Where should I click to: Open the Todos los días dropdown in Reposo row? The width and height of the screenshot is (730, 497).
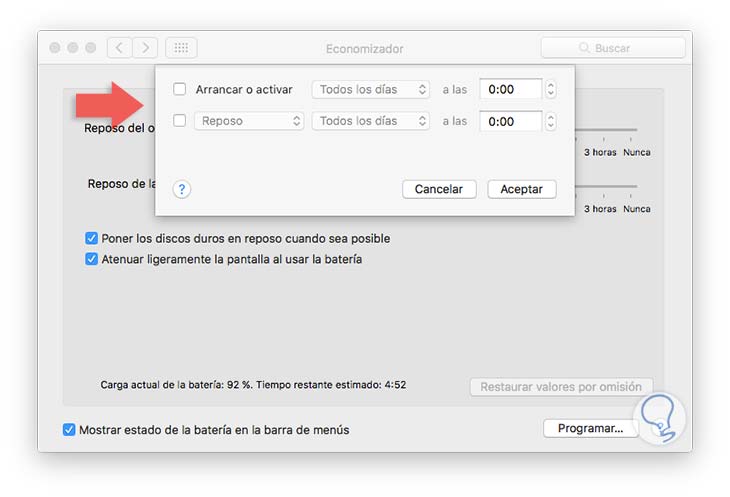point(371,121)
